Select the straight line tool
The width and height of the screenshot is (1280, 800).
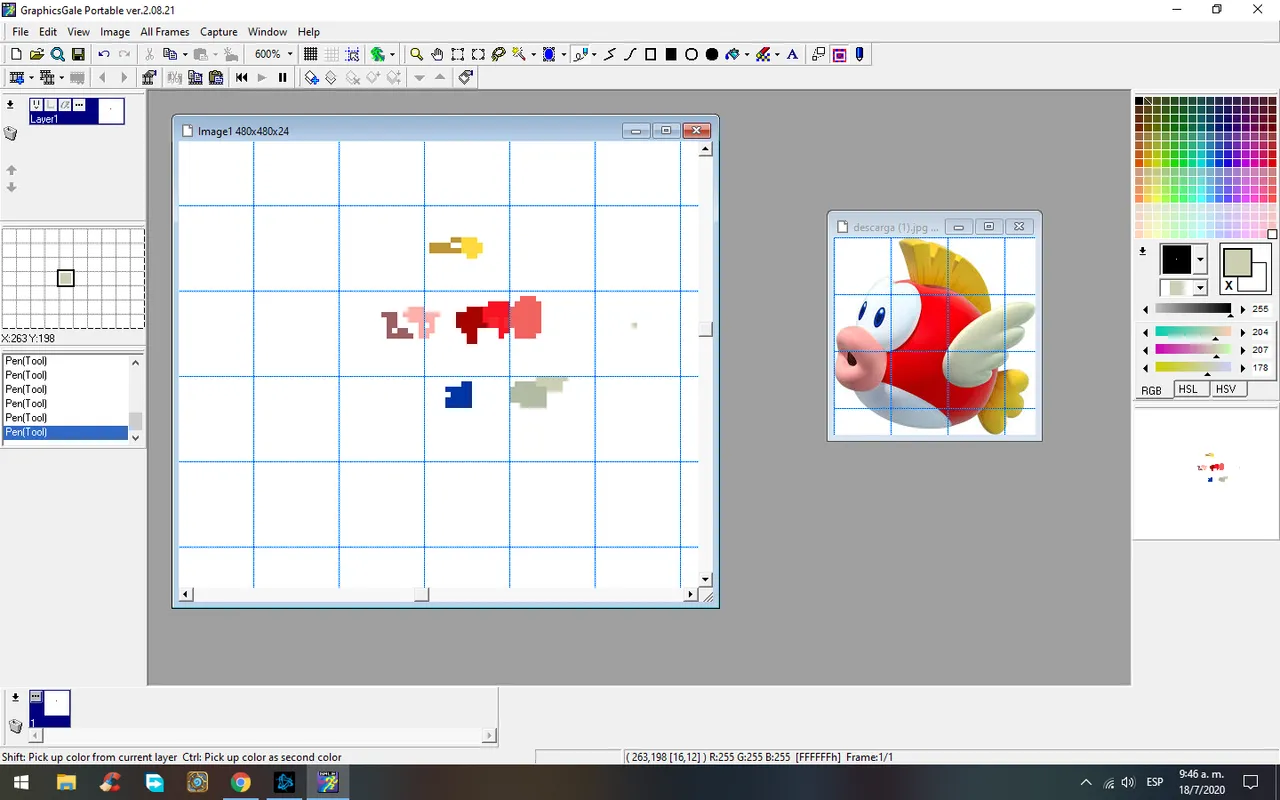click(610, 54)
